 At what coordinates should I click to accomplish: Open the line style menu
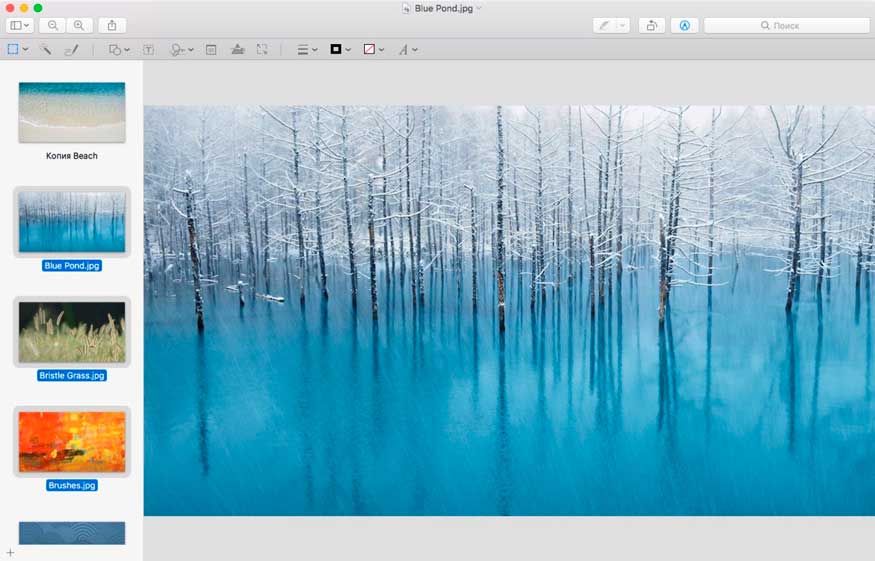pyautogui.click(x=307, y=50)
